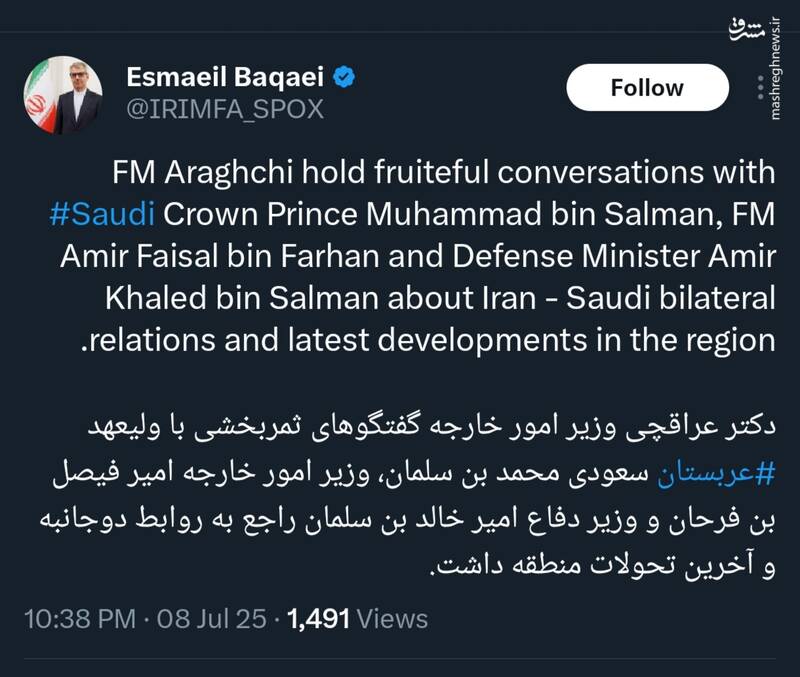Click the Mashregh News Persian logo watermark

tap(747, 27)
